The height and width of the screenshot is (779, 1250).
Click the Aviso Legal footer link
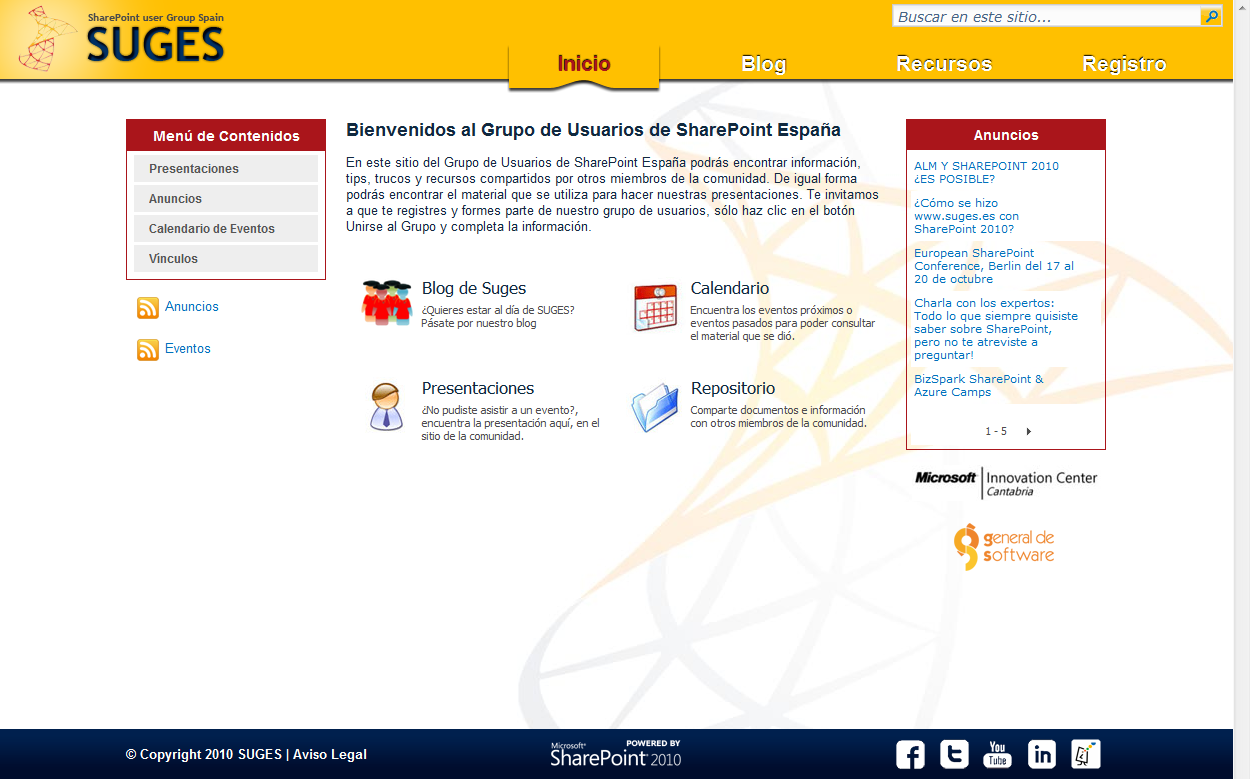coord(329,755)
